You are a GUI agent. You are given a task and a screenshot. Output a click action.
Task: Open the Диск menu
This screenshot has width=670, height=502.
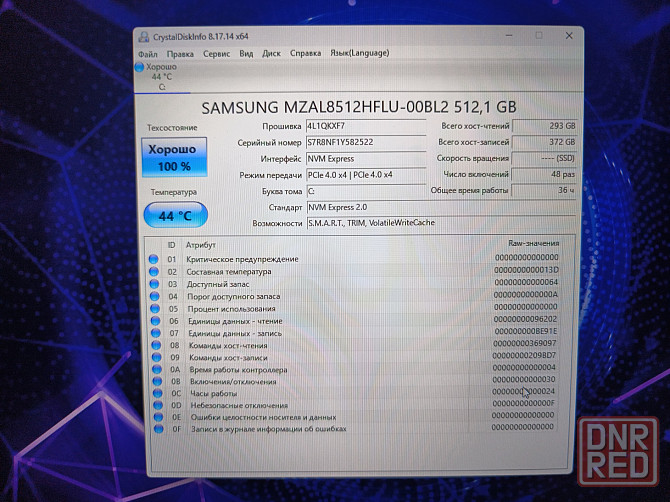click(271, 53)
